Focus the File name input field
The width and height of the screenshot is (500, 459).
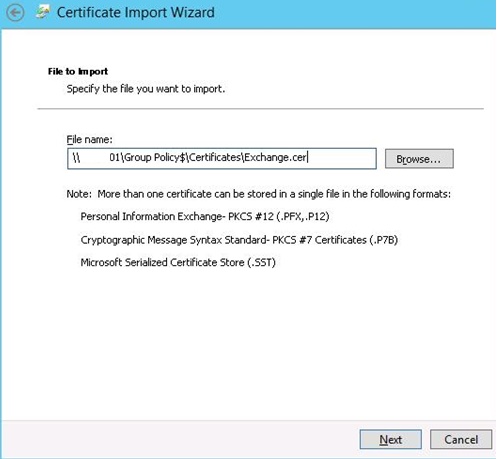tap(222, 159)
